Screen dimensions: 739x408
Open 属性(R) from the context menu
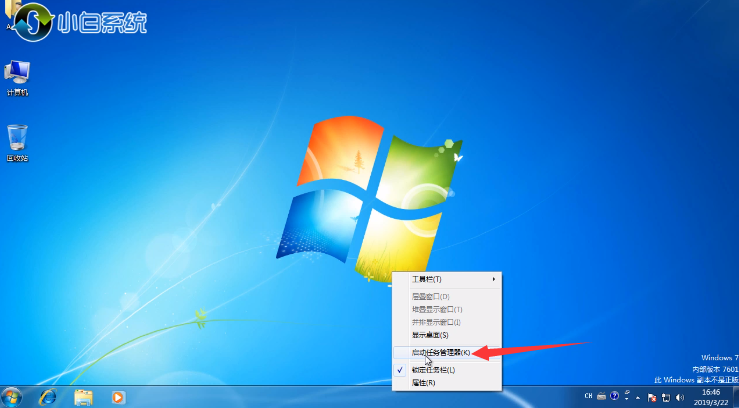click(447, 383)
